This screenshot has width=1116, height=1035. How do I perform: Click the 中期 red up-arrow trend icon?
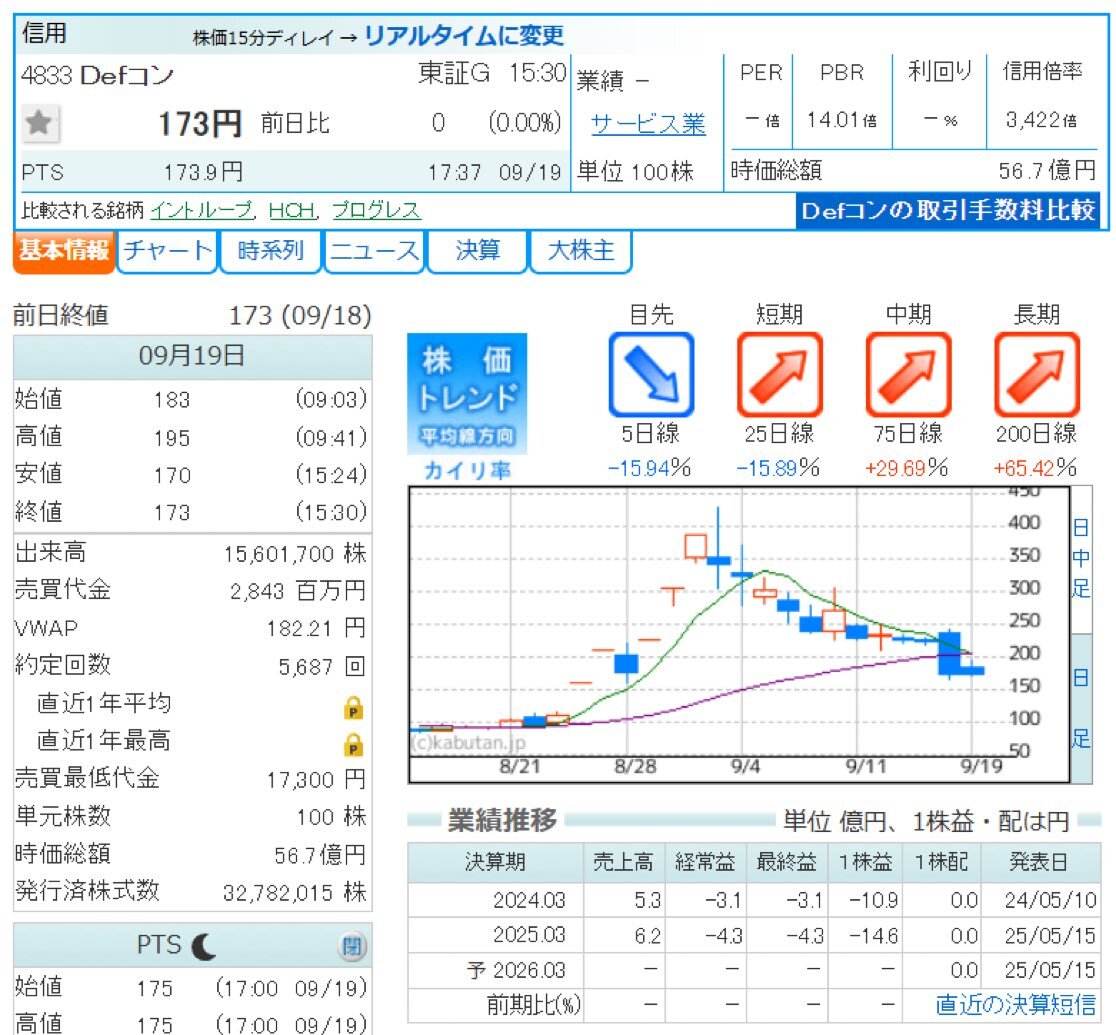[908, 374]
